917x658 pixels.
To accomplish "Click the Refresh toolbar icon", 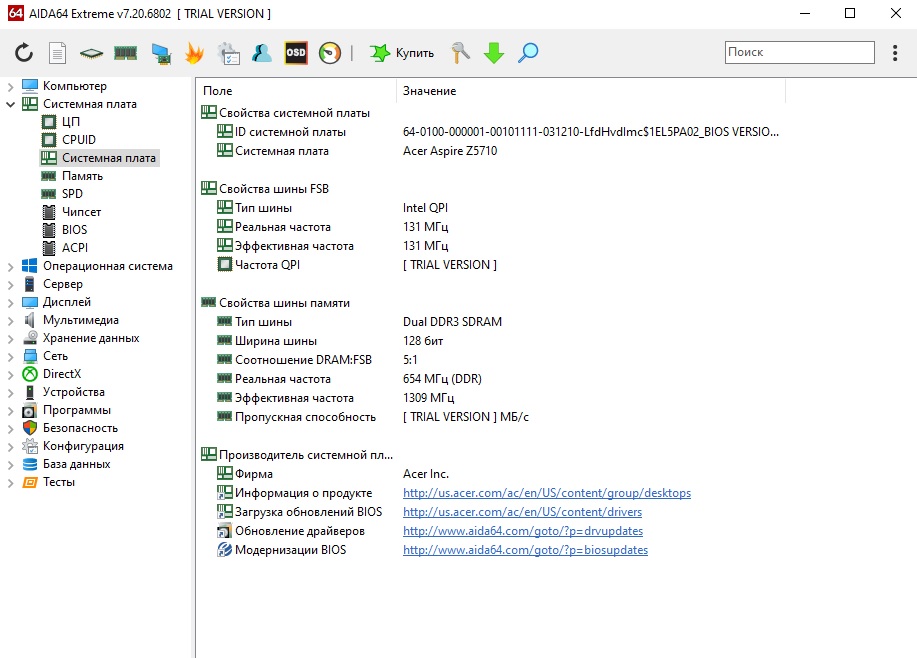I will [24, 53].
